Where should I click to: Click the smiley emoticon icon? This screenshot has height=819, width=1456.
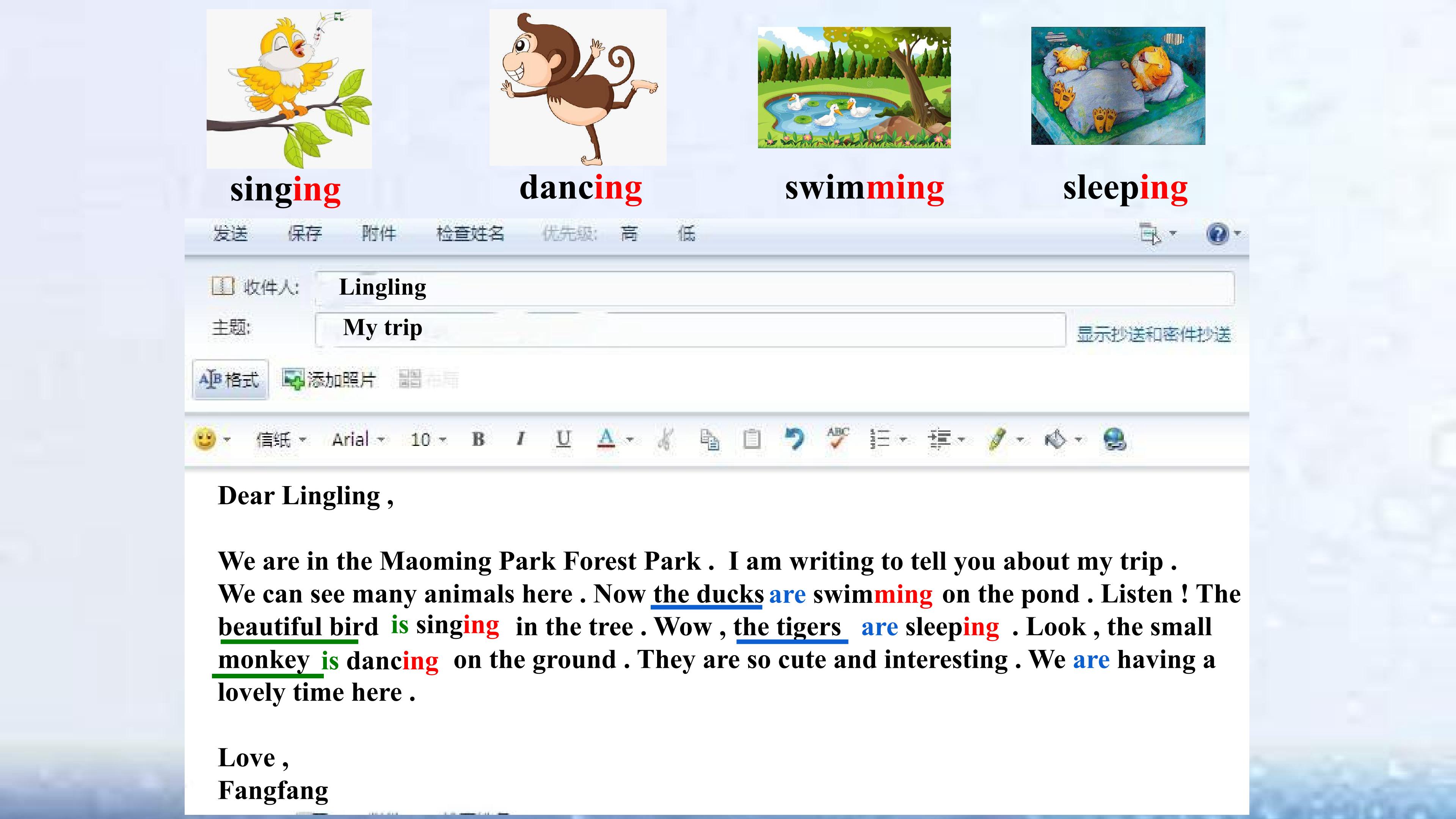pos(205,439)
